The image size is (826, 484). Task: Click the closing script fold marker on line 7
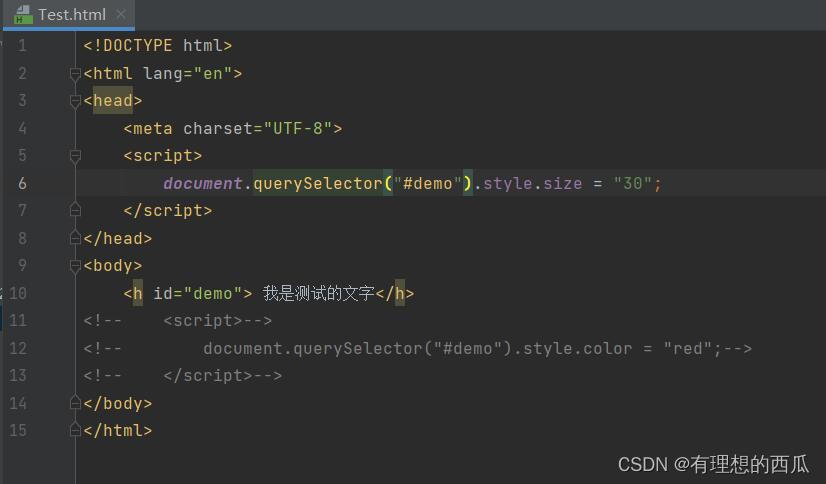pyautogui.click(x=75, y=210)
